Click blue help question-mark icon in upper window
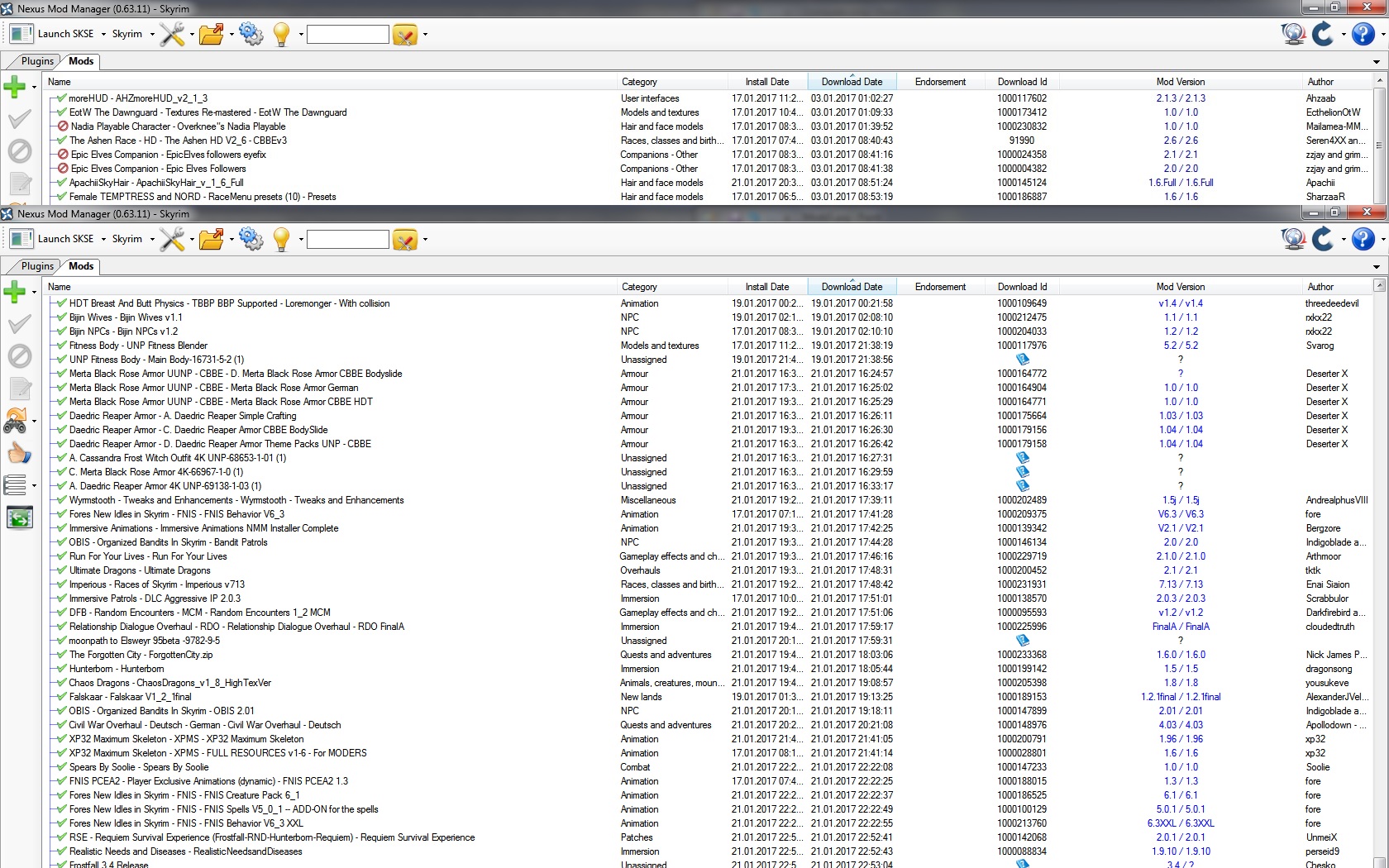The height and width of the screenshot is (868, 1389). point(1363,35)
